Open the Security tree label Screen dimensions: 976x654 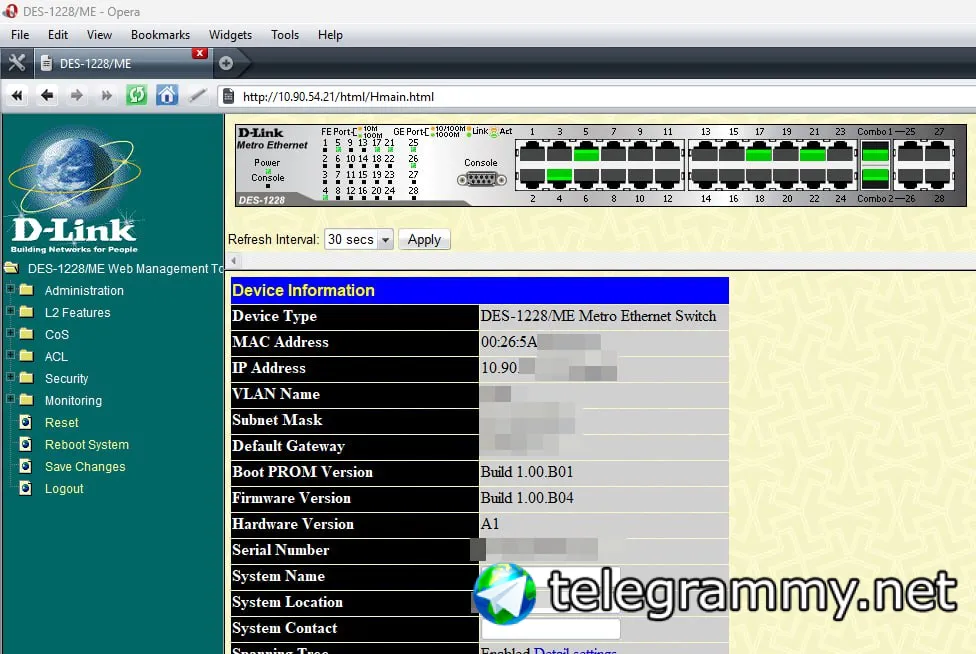tap(66, 378)
